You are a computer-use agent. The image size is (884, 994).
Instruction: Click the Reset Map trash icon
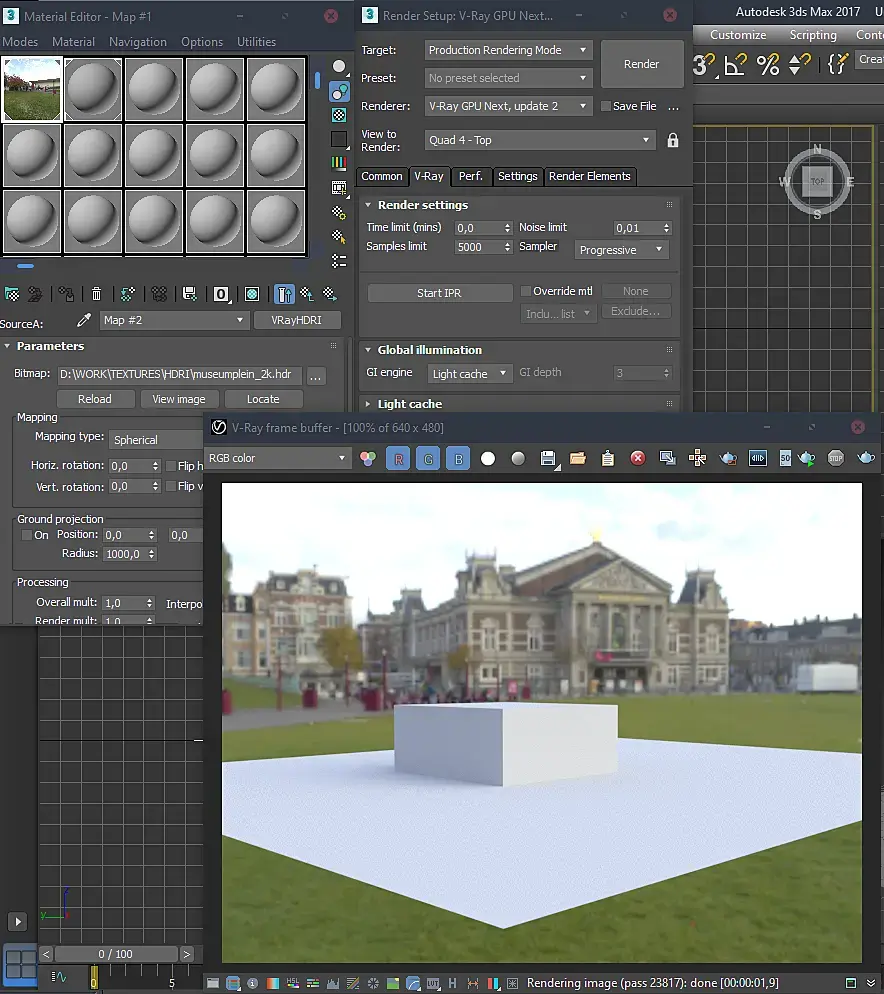(x=96, y=294)
